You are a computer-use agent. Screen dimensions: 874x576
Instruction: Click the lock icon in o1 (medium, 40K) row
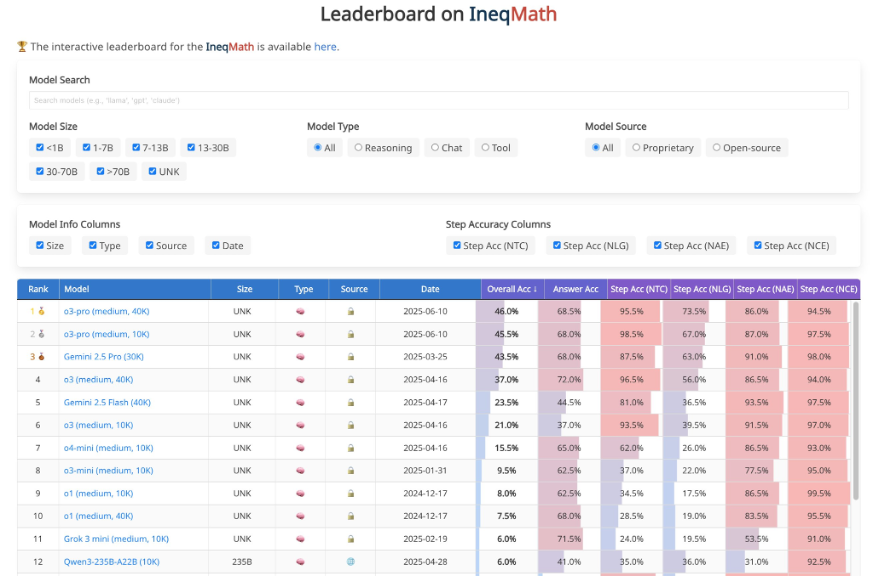coord(351,516)
